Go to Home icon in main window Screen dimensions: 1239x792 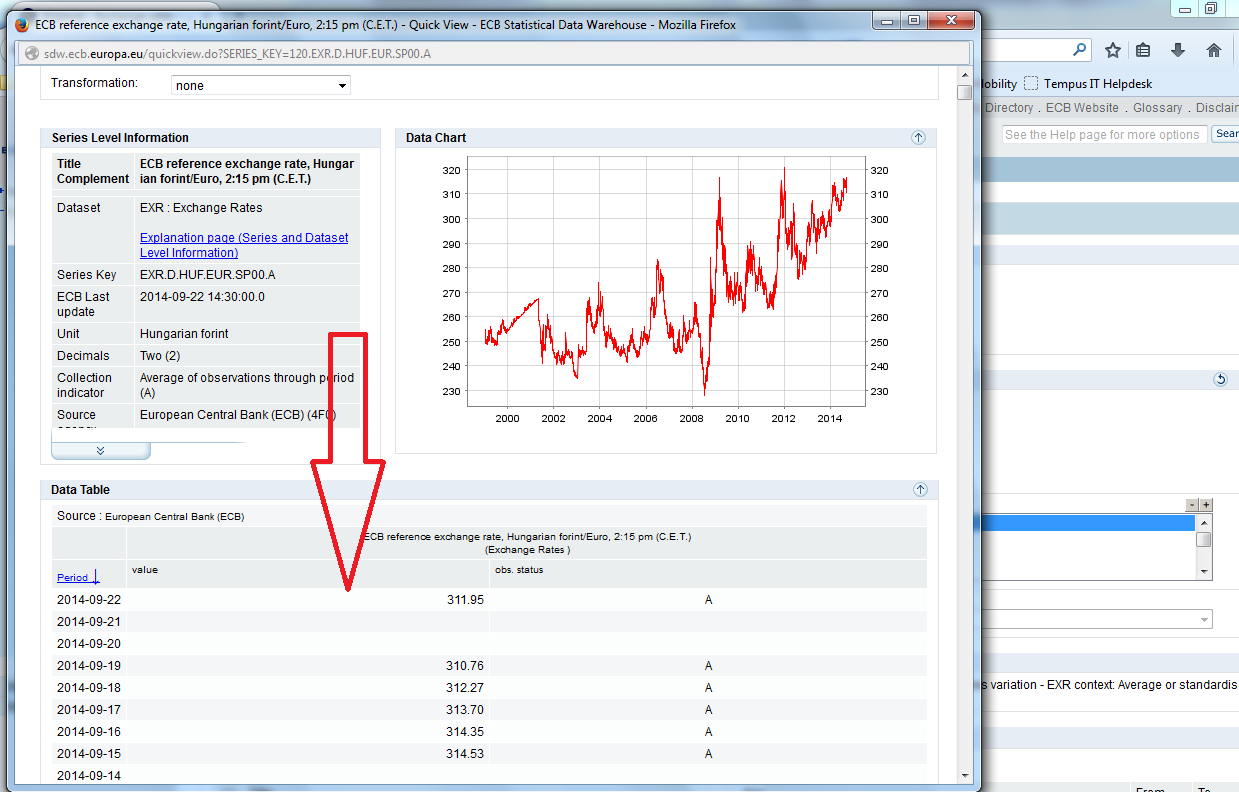1214,50
